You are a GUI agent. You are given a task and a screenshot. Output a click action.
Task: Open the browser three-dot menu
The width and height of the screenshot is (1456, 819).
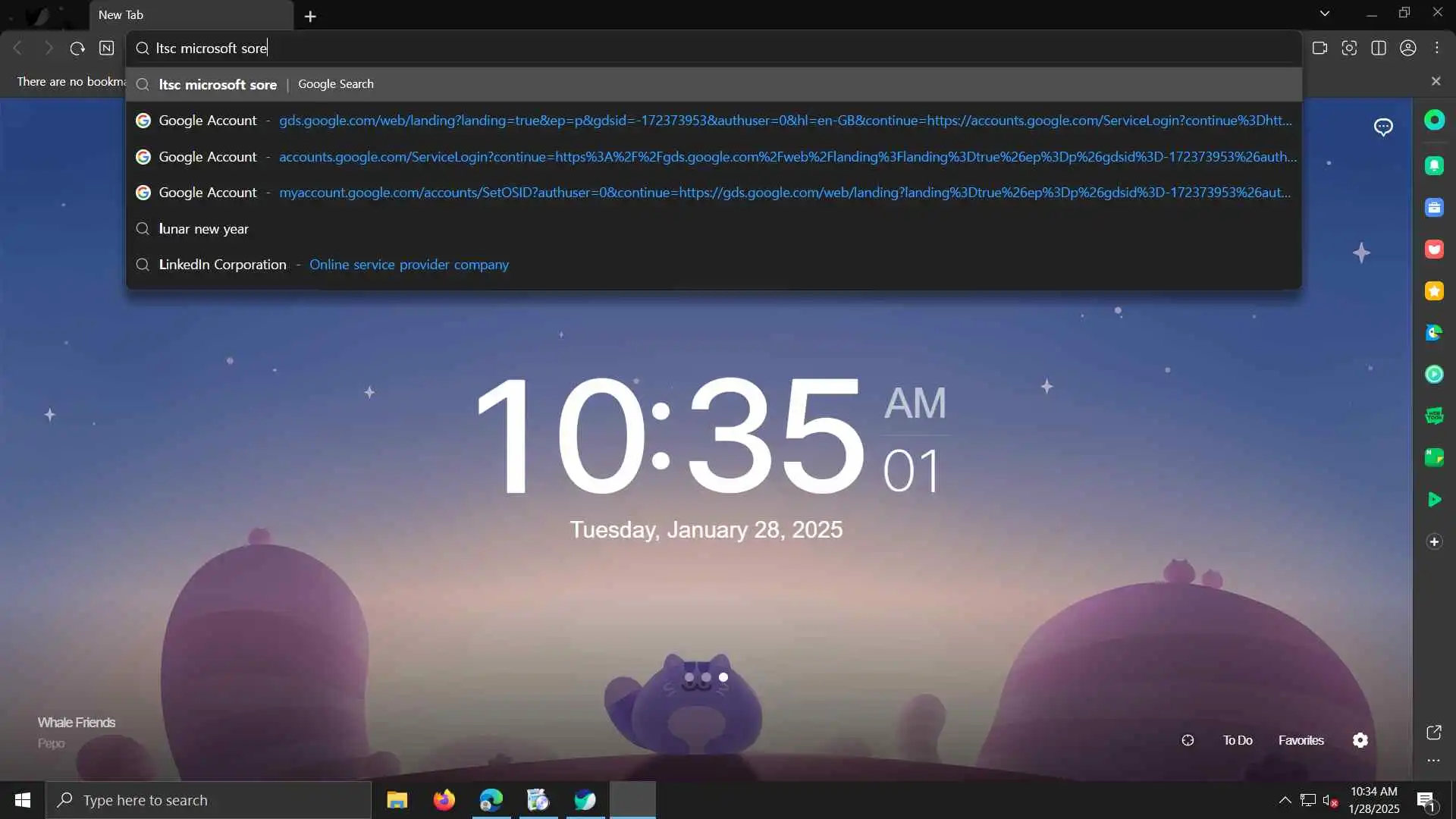(1437, 48)
